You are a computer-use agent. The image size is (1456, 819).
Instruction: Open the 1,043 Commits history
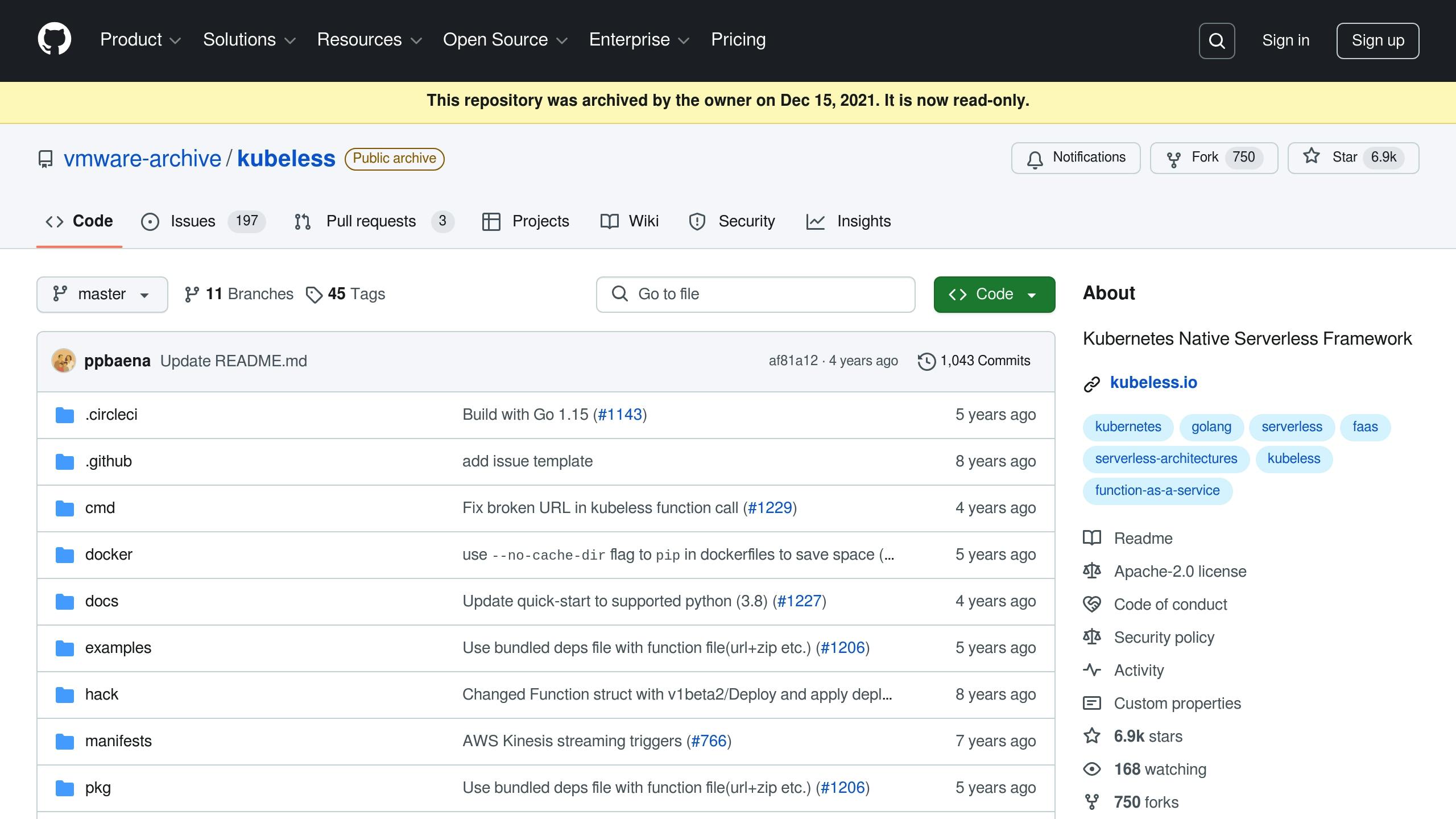click(974, 361)
